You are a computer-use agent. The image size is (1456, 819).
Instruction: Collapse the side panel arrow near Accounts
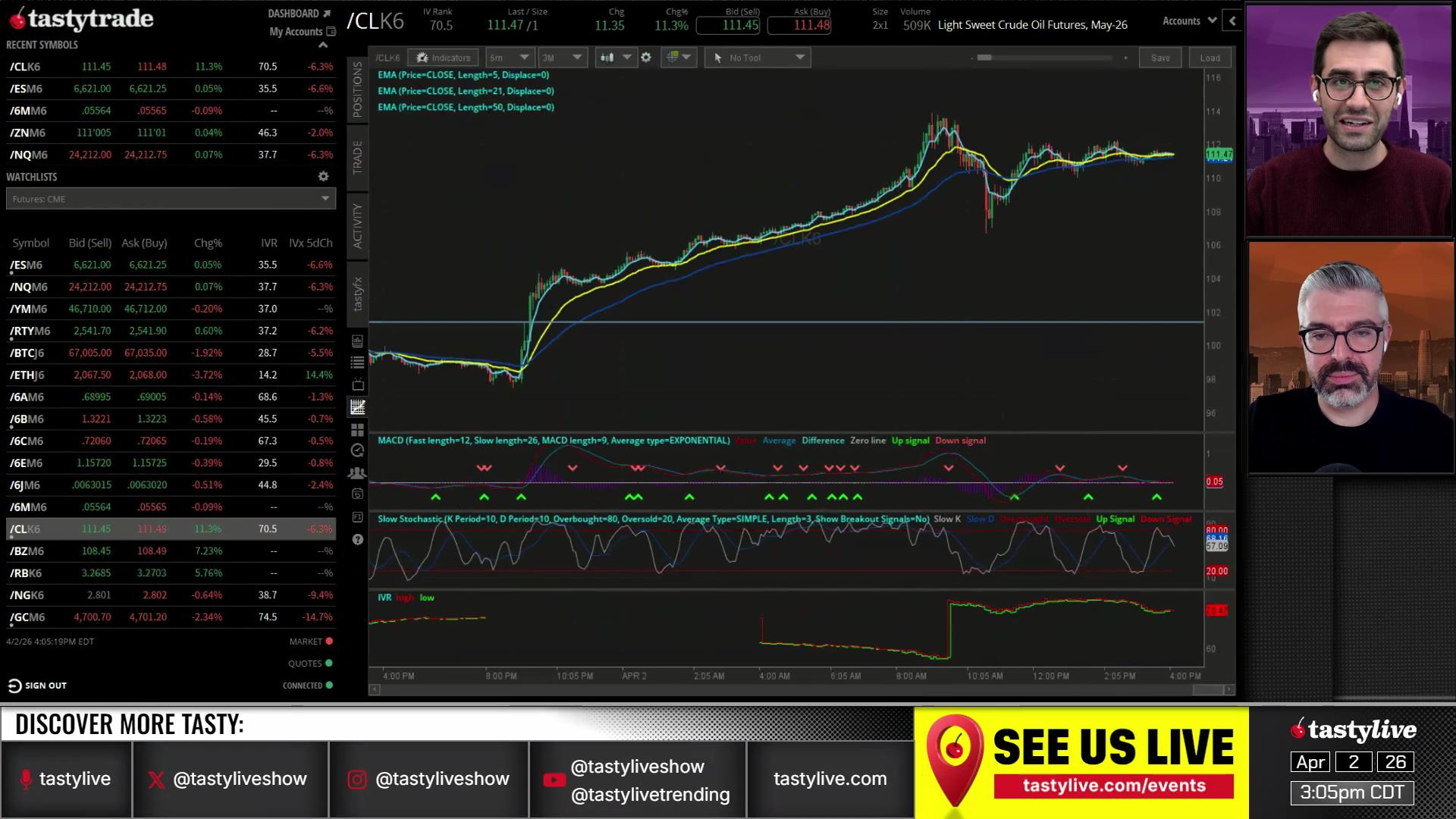1232,21
